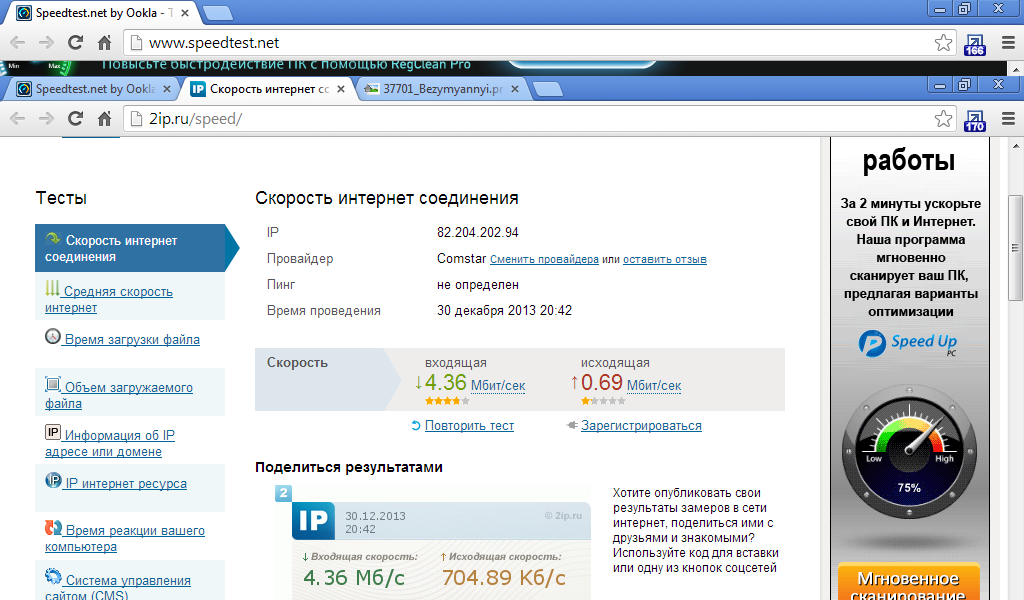Reload the 2ip.ru speed page
This screenshot has width=1024, height=600.
(76, 119)
